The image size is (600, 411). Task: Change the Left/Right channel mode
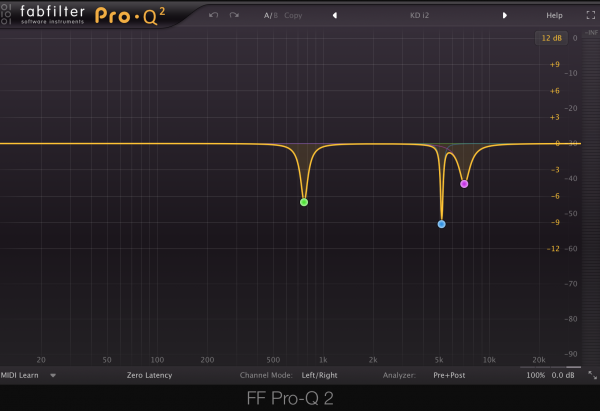tap(320, 375)
